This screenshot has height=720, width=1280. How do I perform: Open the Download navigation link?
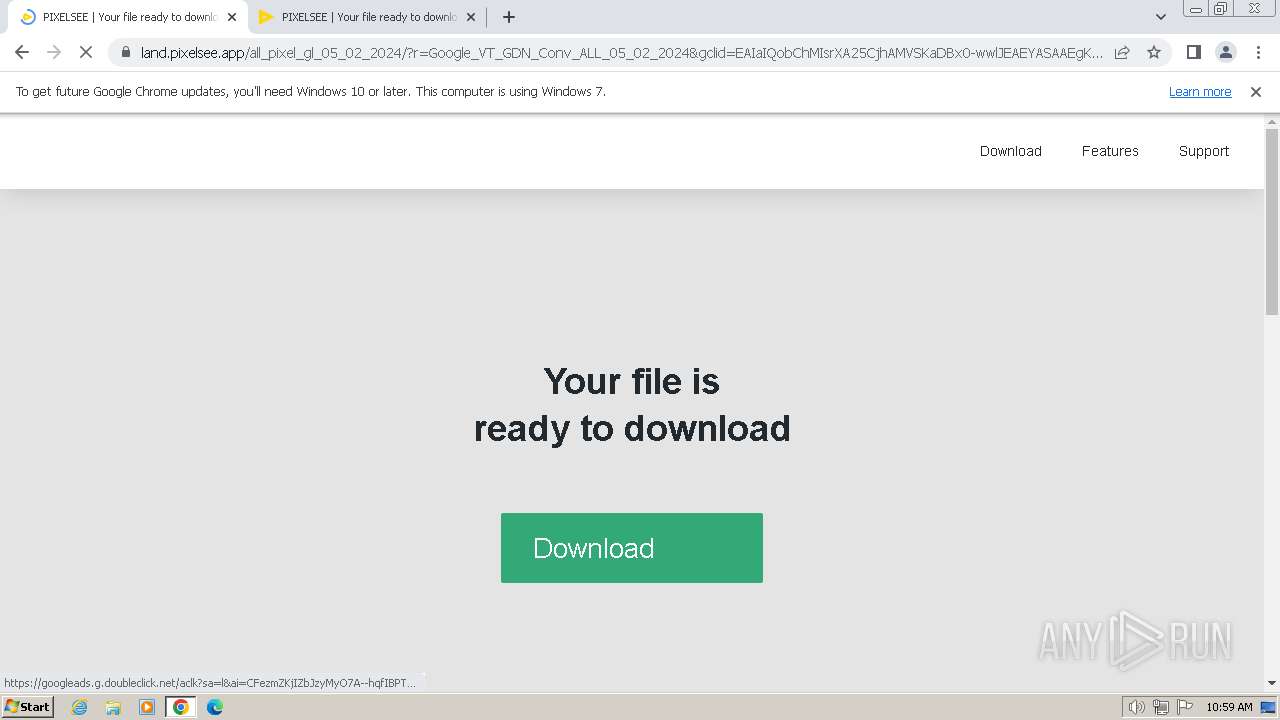(x=1010, y=151)
